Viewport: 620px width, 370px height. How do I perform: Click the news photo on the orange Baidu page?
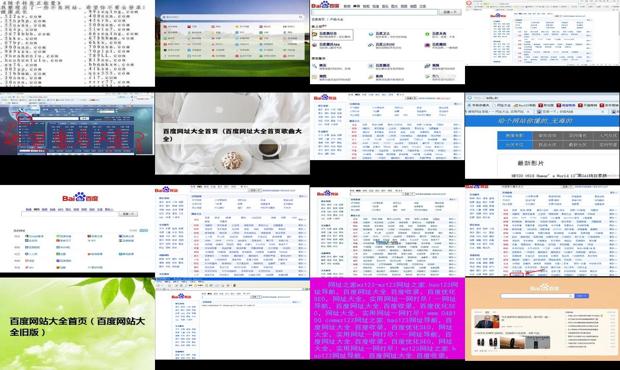(x=487, y=322)
